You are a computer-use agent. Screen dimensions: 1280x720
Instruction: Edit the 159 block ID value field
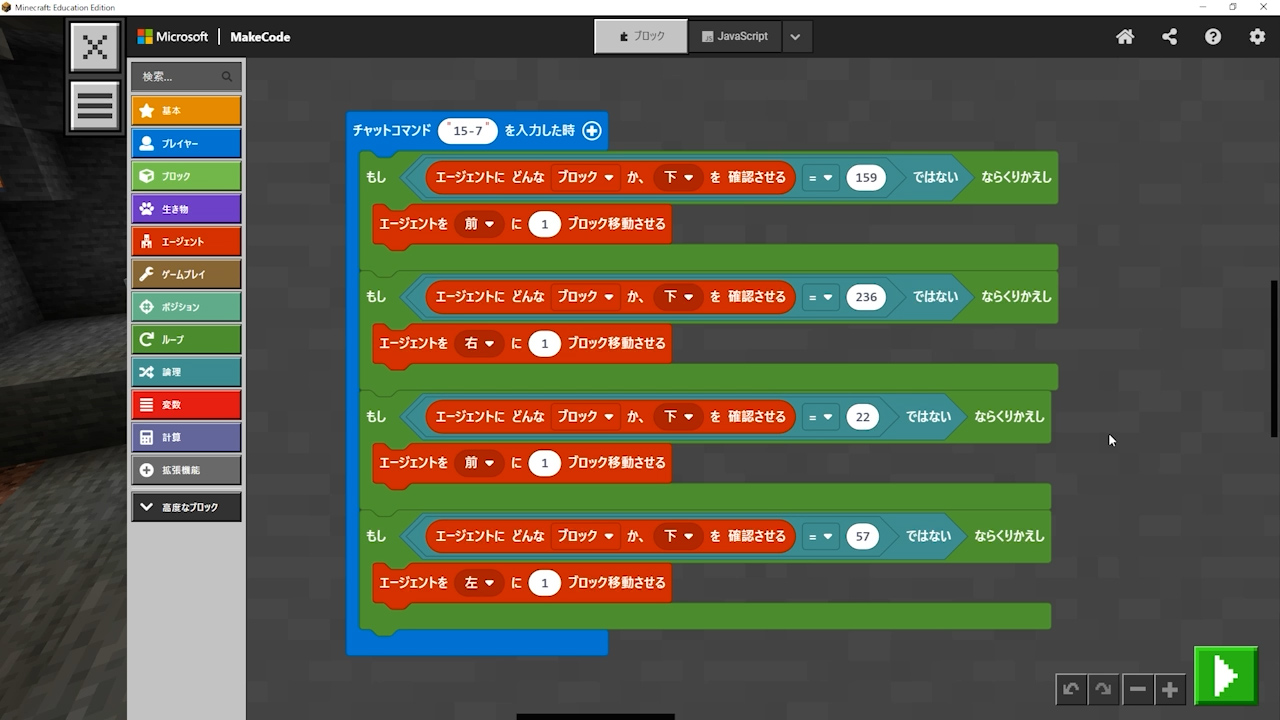pos(866,178)
